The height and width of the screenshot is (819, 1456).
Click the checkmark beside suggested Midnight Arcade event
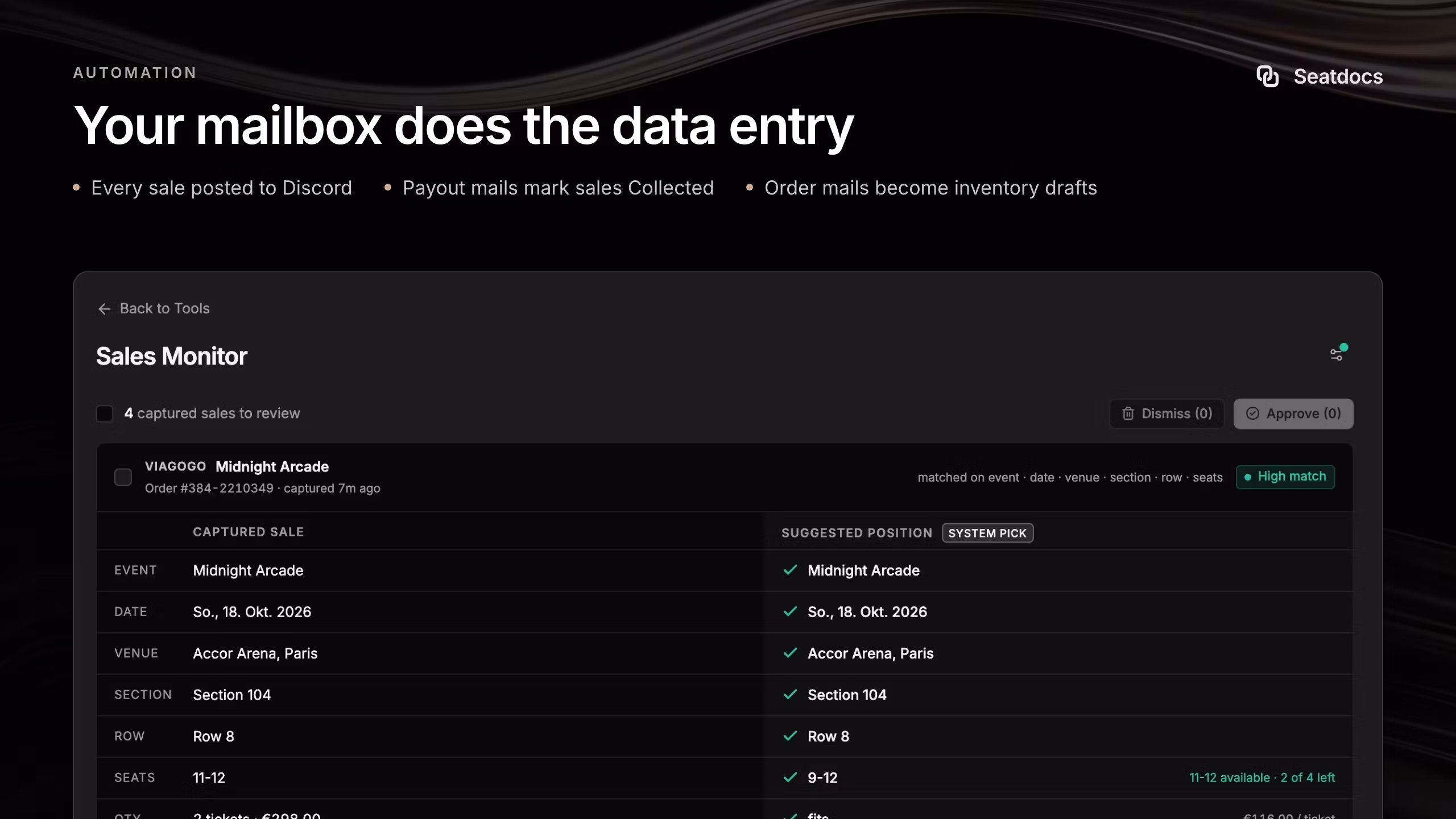tap(790, 570)
